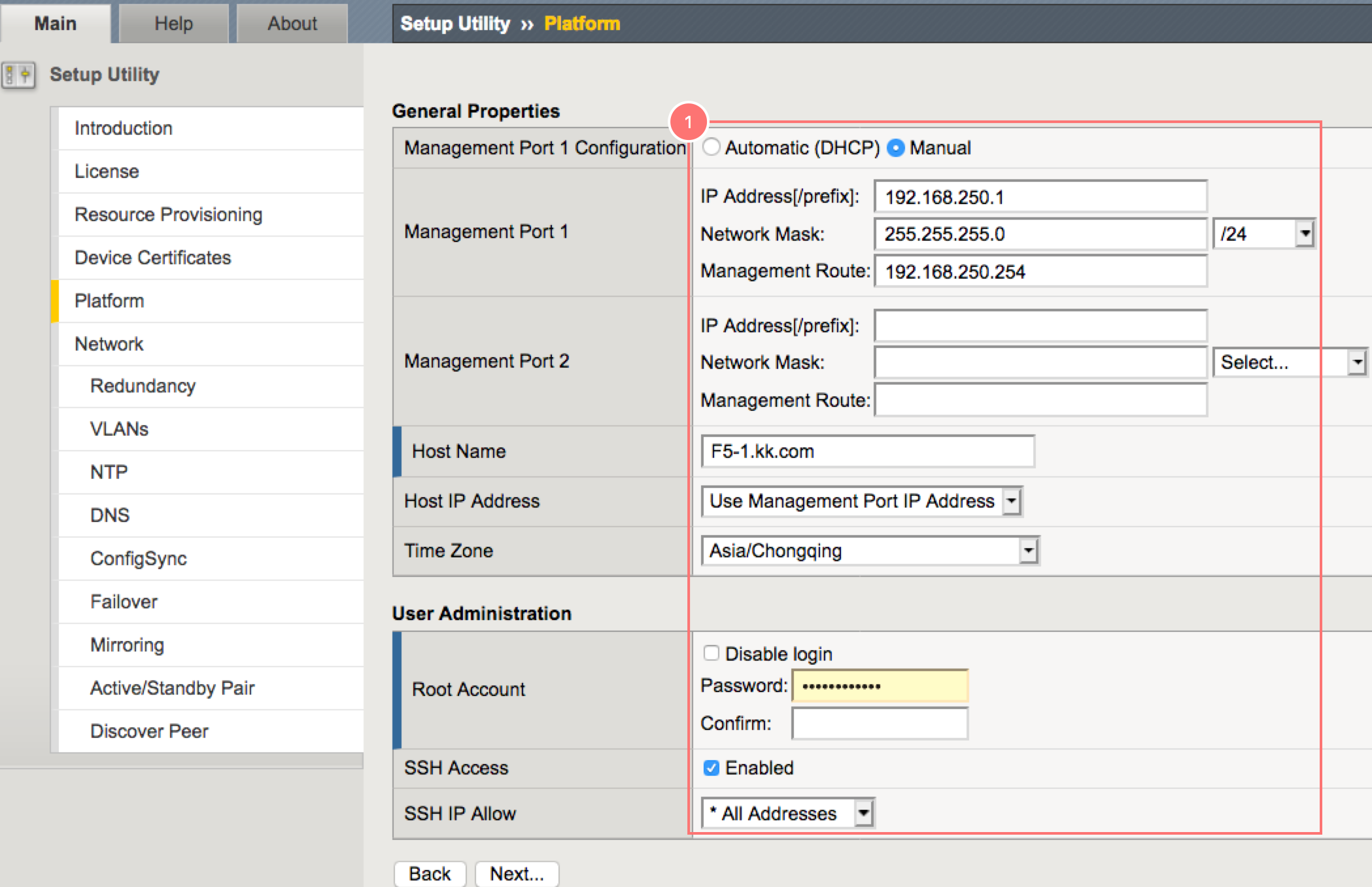Image resolution: width=1372 pixels, height=887 pixels.
Task: Expand the Time Zone Asia/Chongqing dropdown
Action: coord(869,551)
